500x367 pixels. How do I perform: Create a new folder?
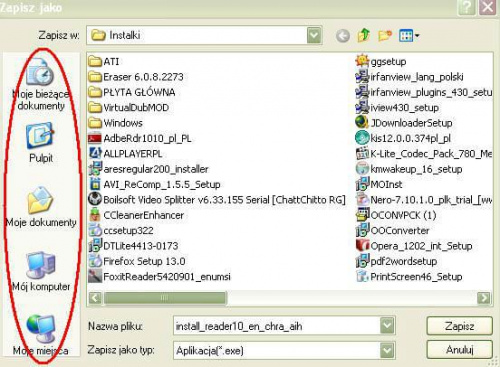click(384, 35)
